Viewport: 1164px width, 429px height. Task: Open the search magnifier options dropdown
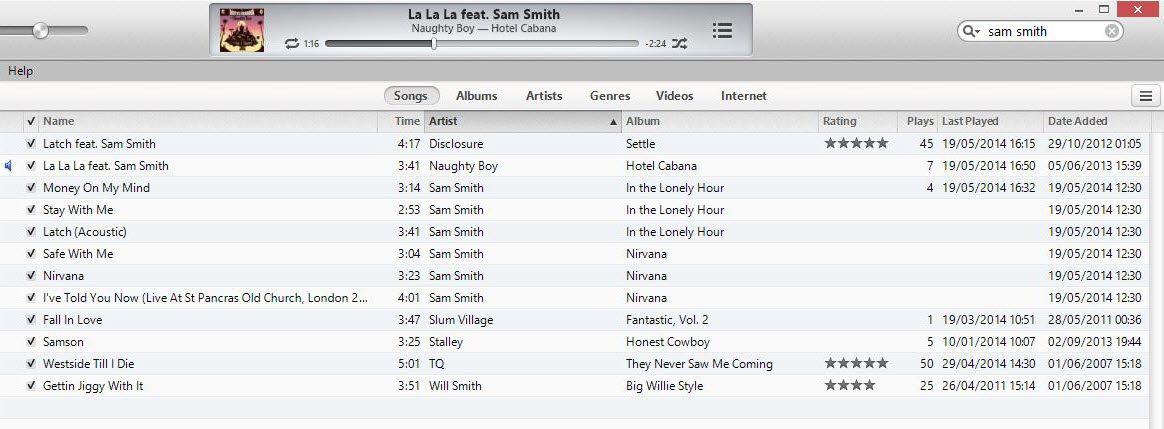click(971, 31)
